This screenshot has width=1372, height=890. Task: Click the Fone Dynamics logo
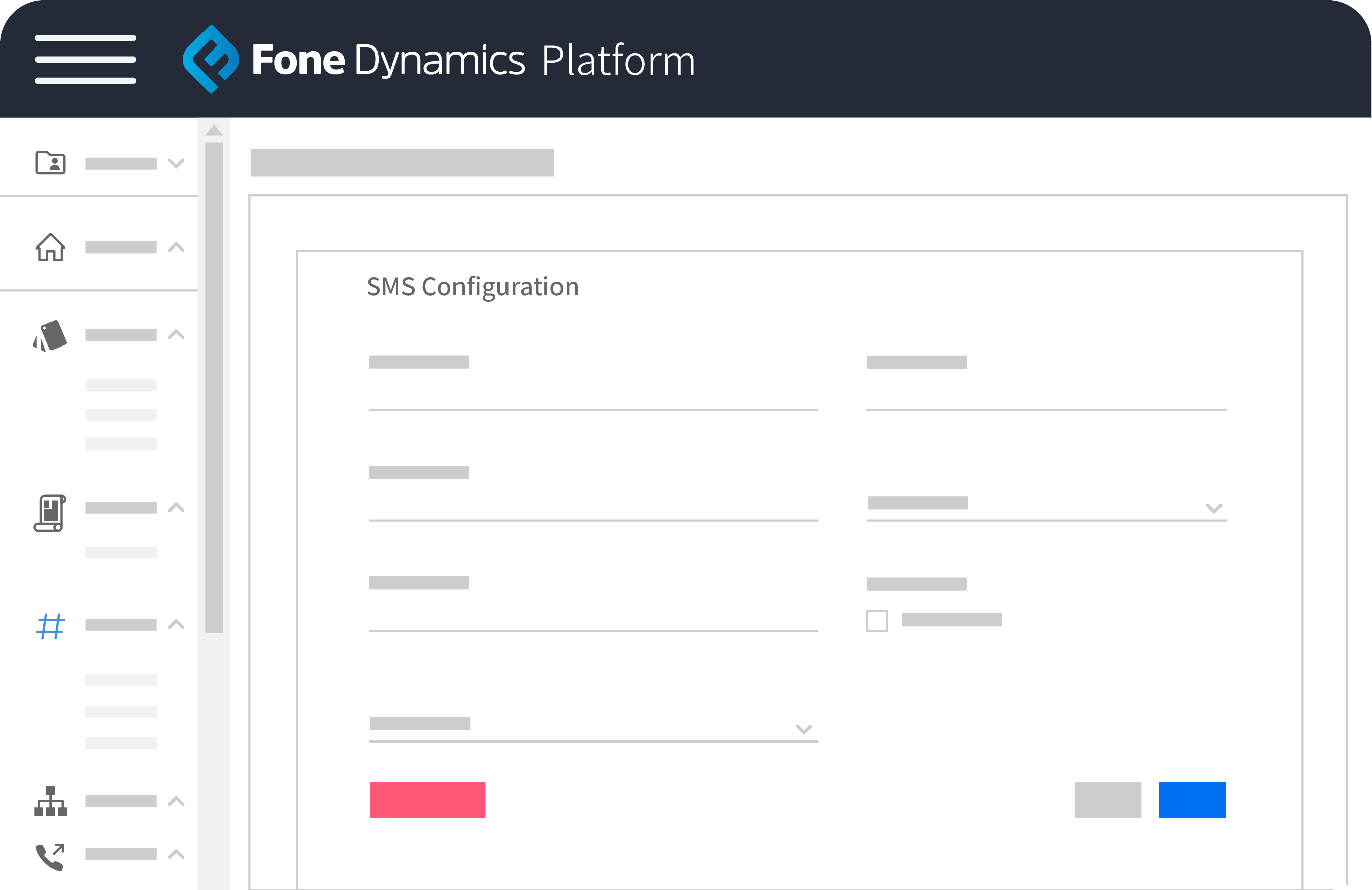coord(211,60)
